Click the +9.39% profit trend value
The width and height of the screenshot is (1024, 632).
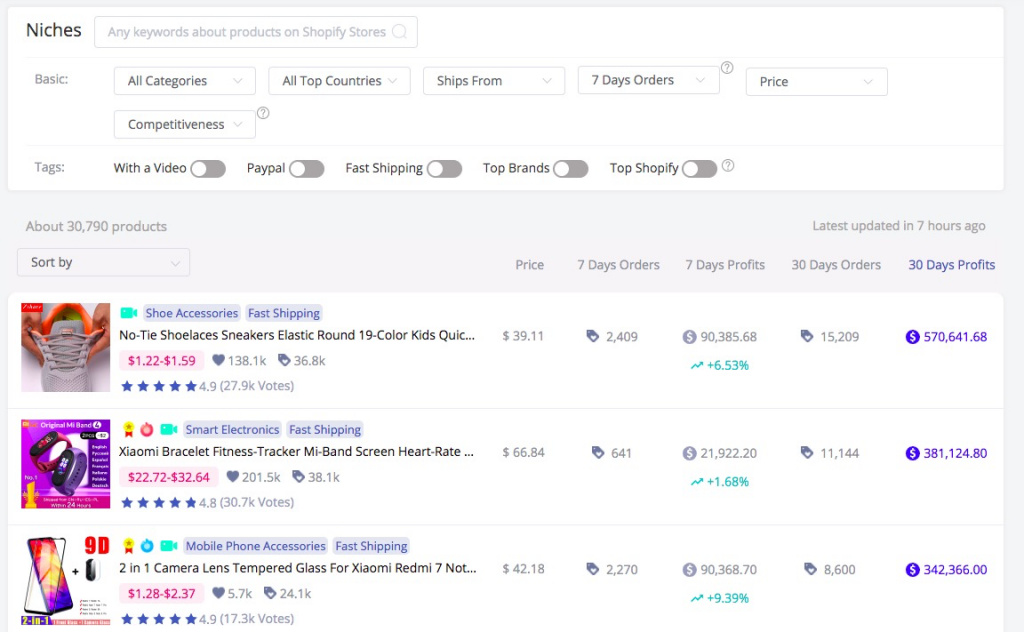click(x=728, y=598)
